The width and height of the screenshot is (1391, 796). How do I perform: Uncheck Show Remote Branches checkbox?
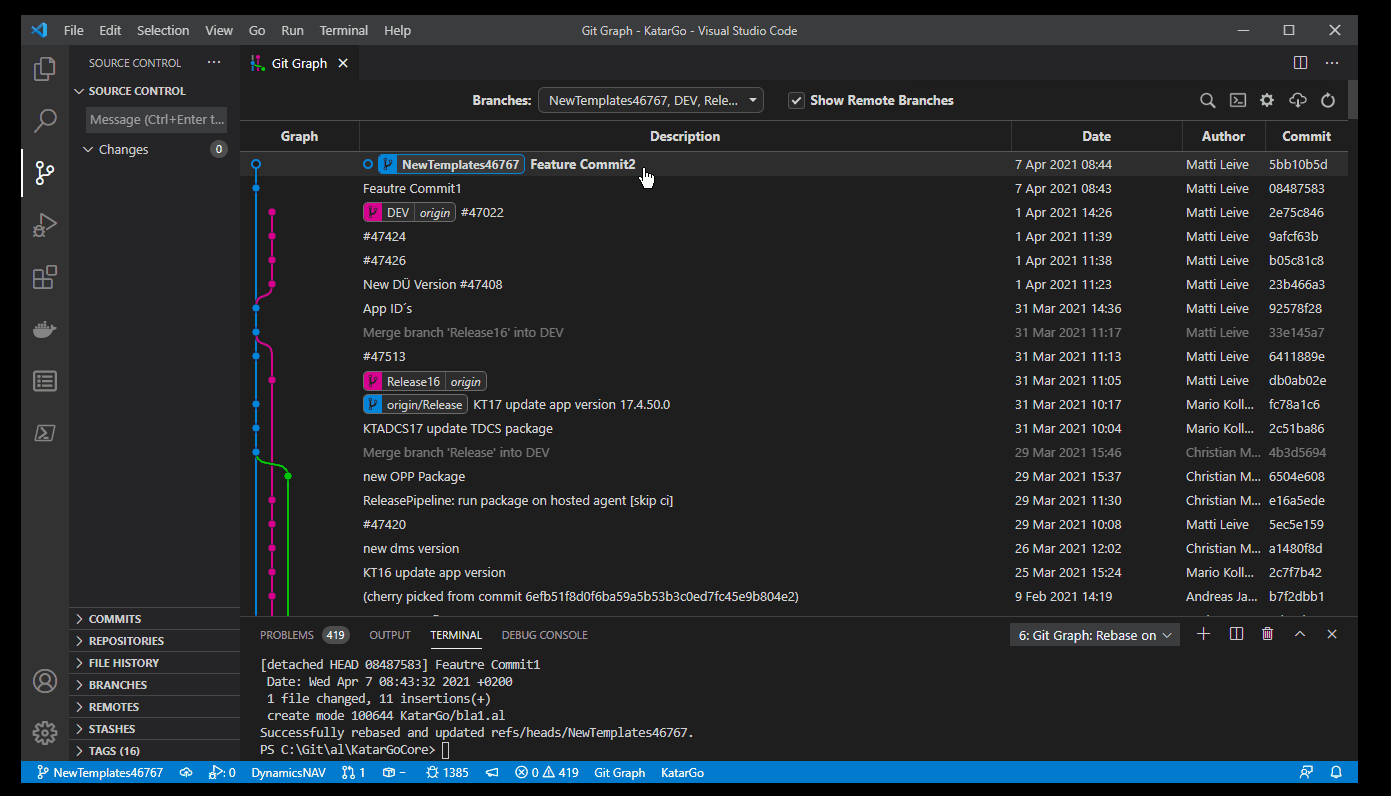(x=796, y=100)
